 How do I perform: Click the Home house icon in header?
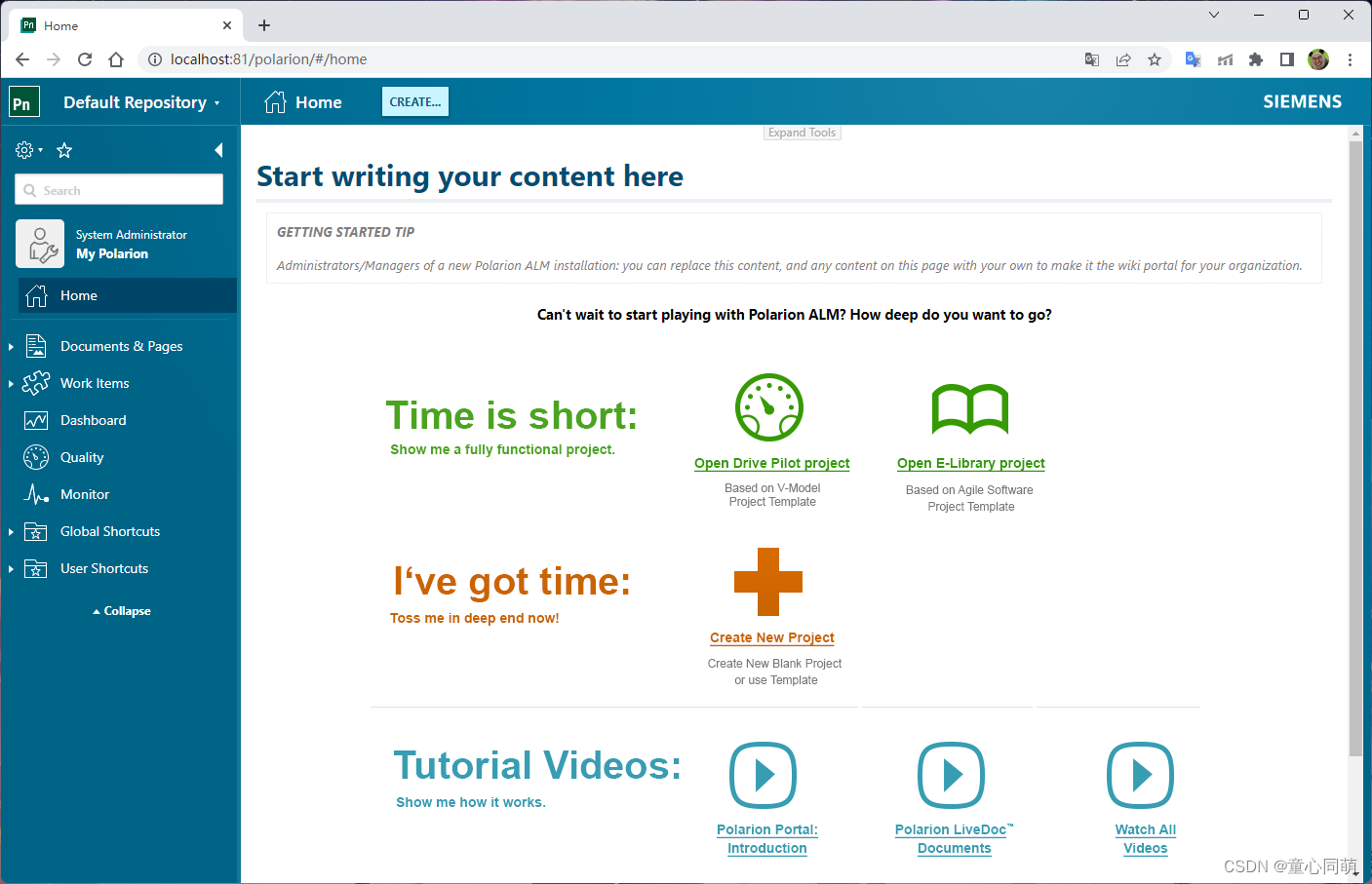[x=276, y=101]
